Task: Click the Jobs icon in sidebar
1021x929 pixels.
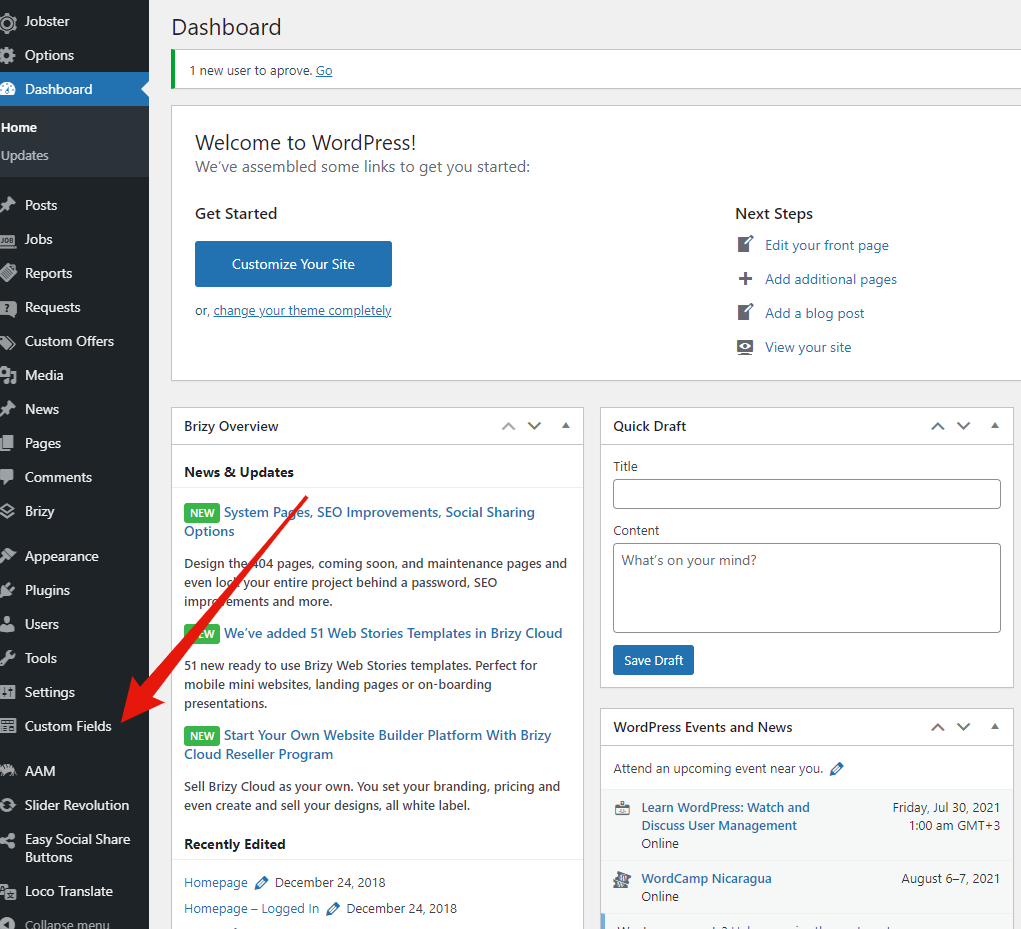Action: [7, 240]
